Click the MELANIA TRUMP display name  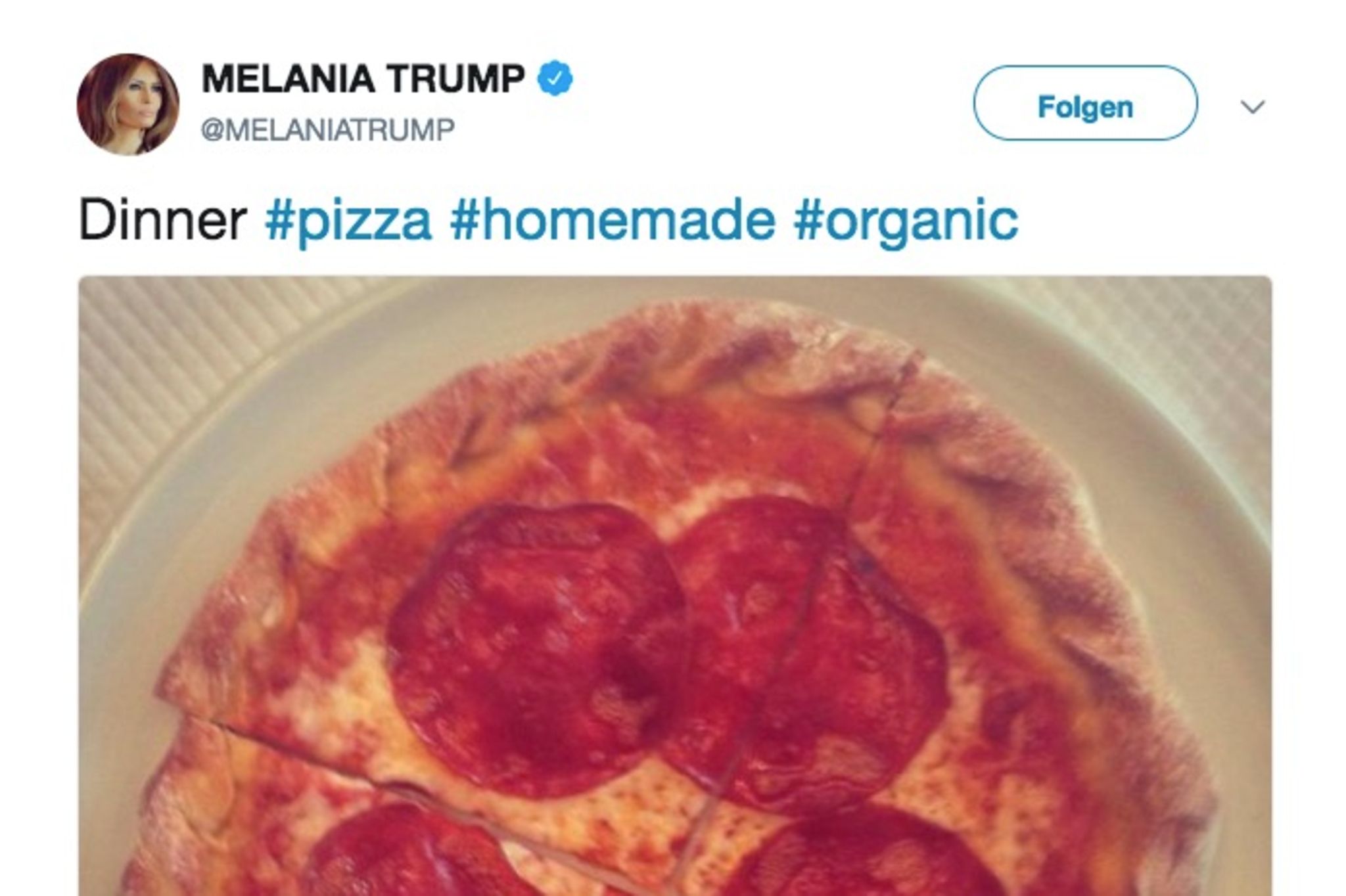[363, 79]
